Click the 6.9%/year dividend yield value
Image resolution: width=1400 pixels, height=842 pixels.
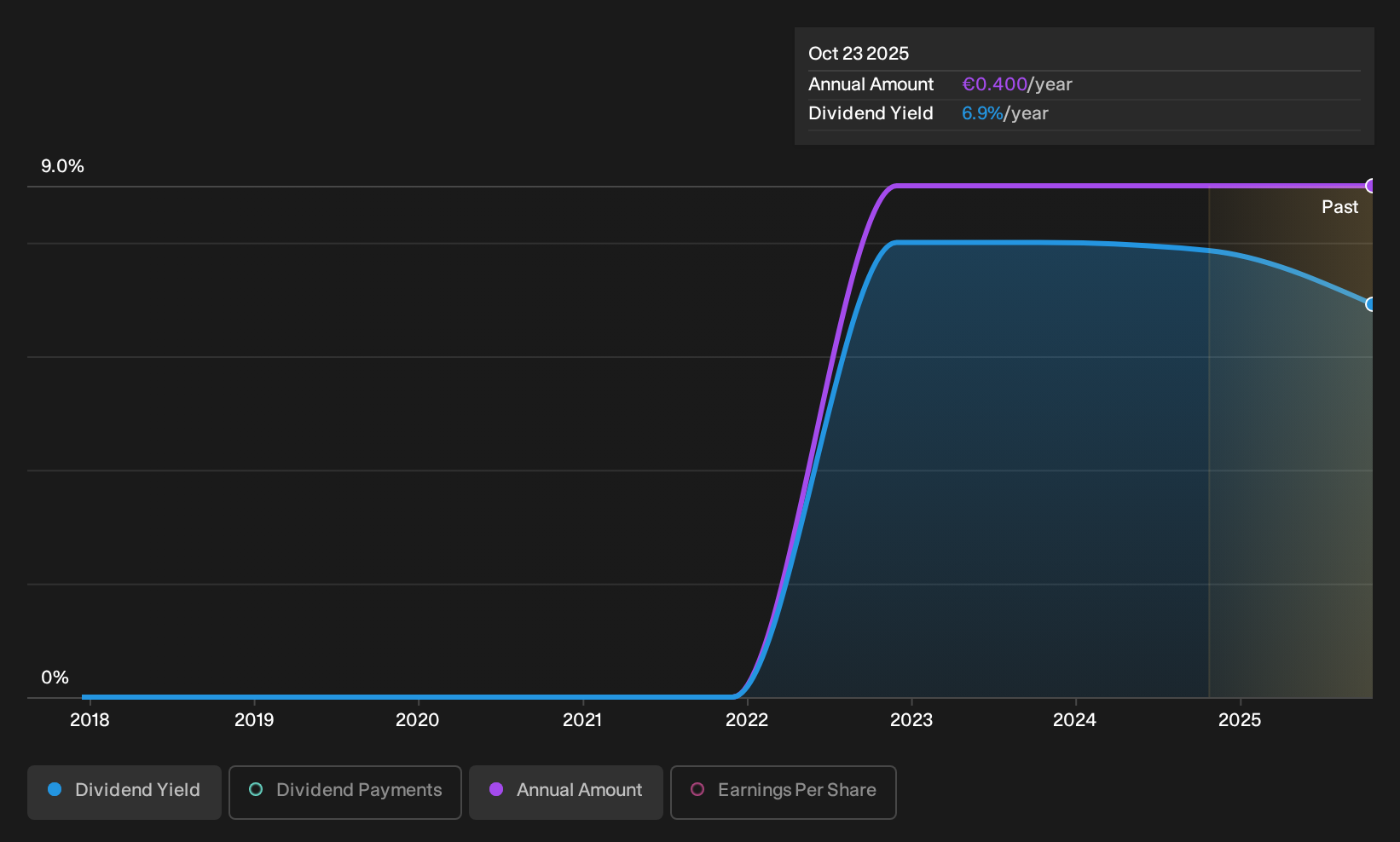(1005, 113)
